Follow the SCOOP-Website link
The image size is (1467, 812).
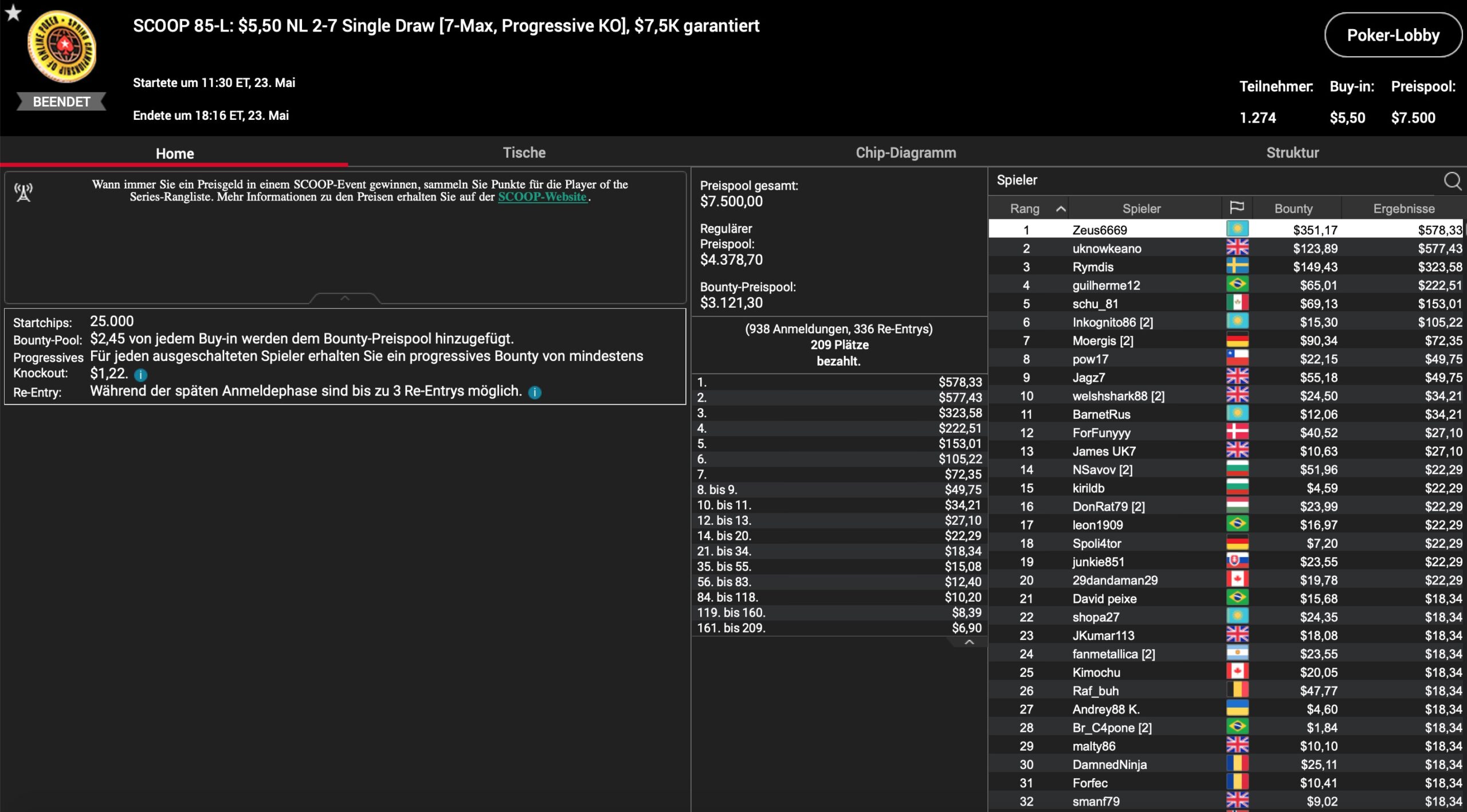542,197
